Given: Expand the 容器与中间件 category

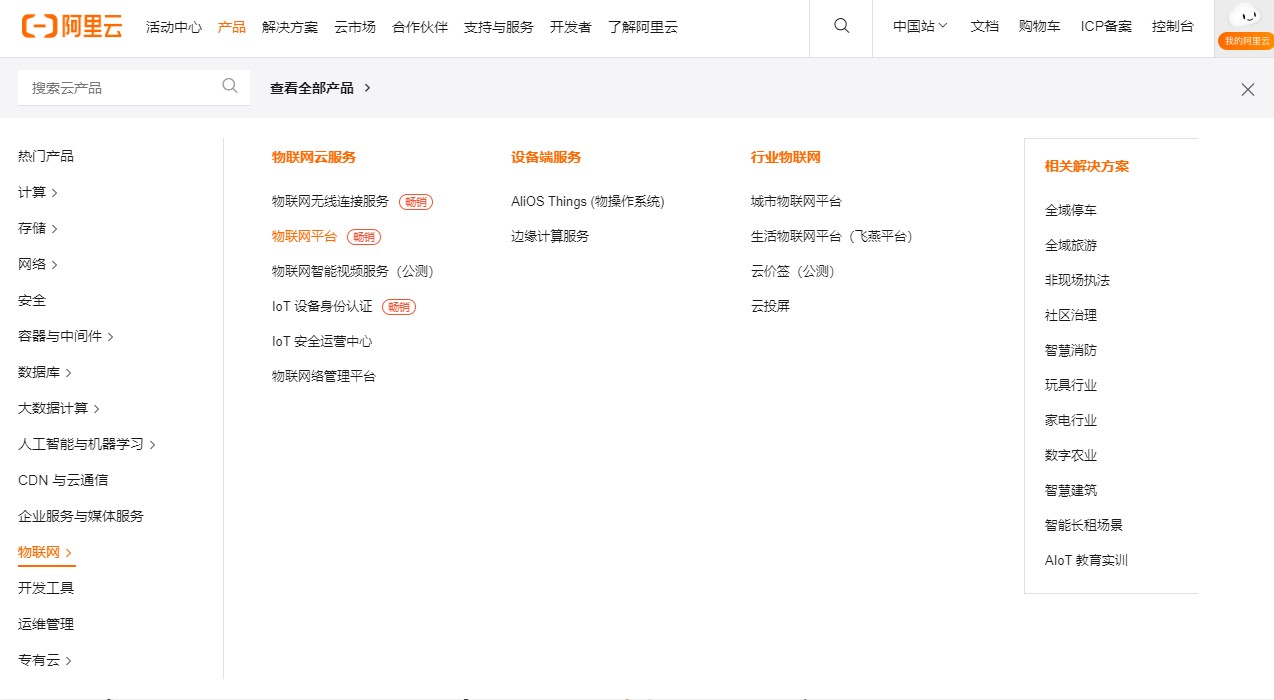Looking at the screenshot, I should point(66,336).
